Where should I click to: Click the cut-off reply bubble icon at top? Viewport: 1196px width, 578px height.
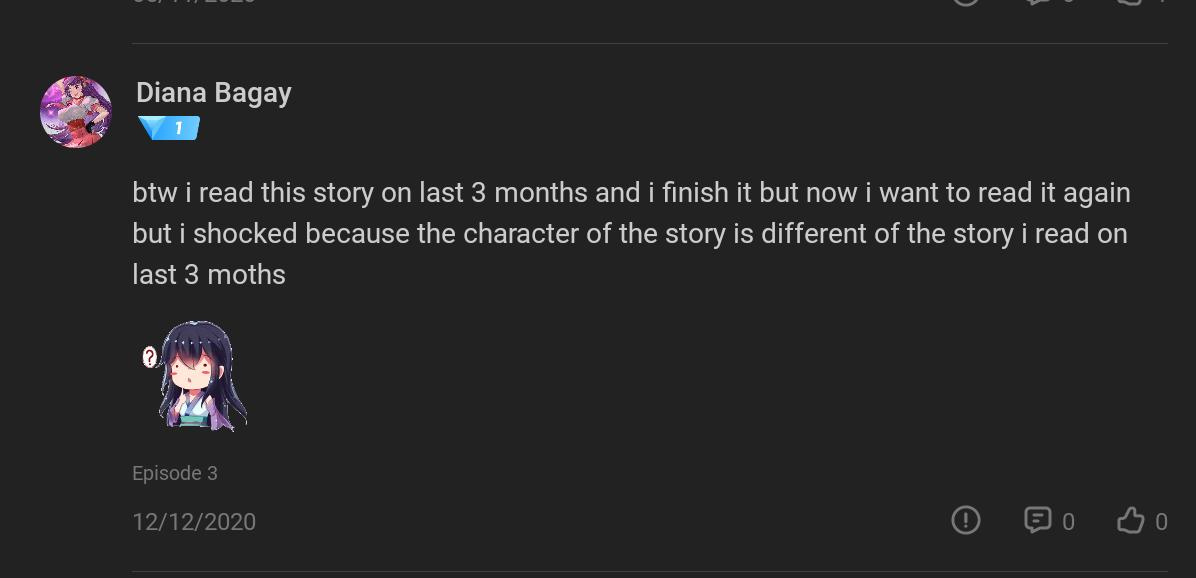click(x=1037, y=2)
